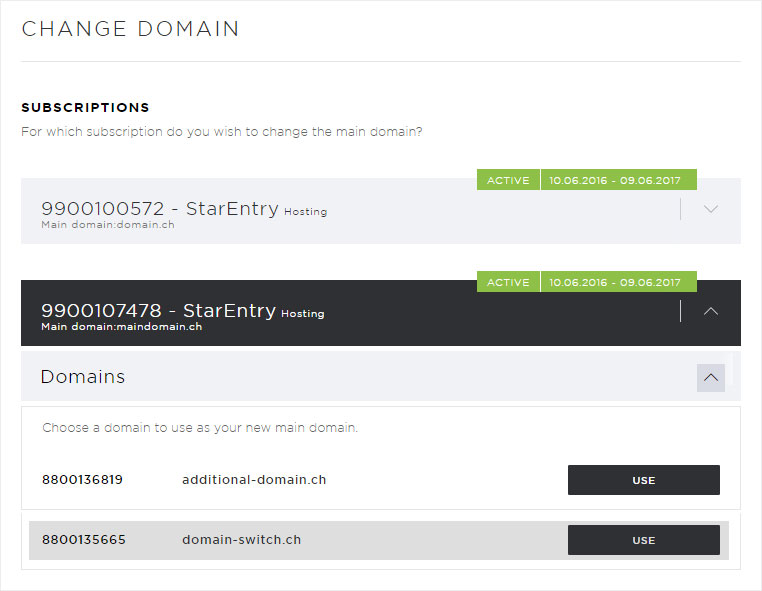
Task: Use domain-switch.ch as main domain
Action: tap(643, 540)
